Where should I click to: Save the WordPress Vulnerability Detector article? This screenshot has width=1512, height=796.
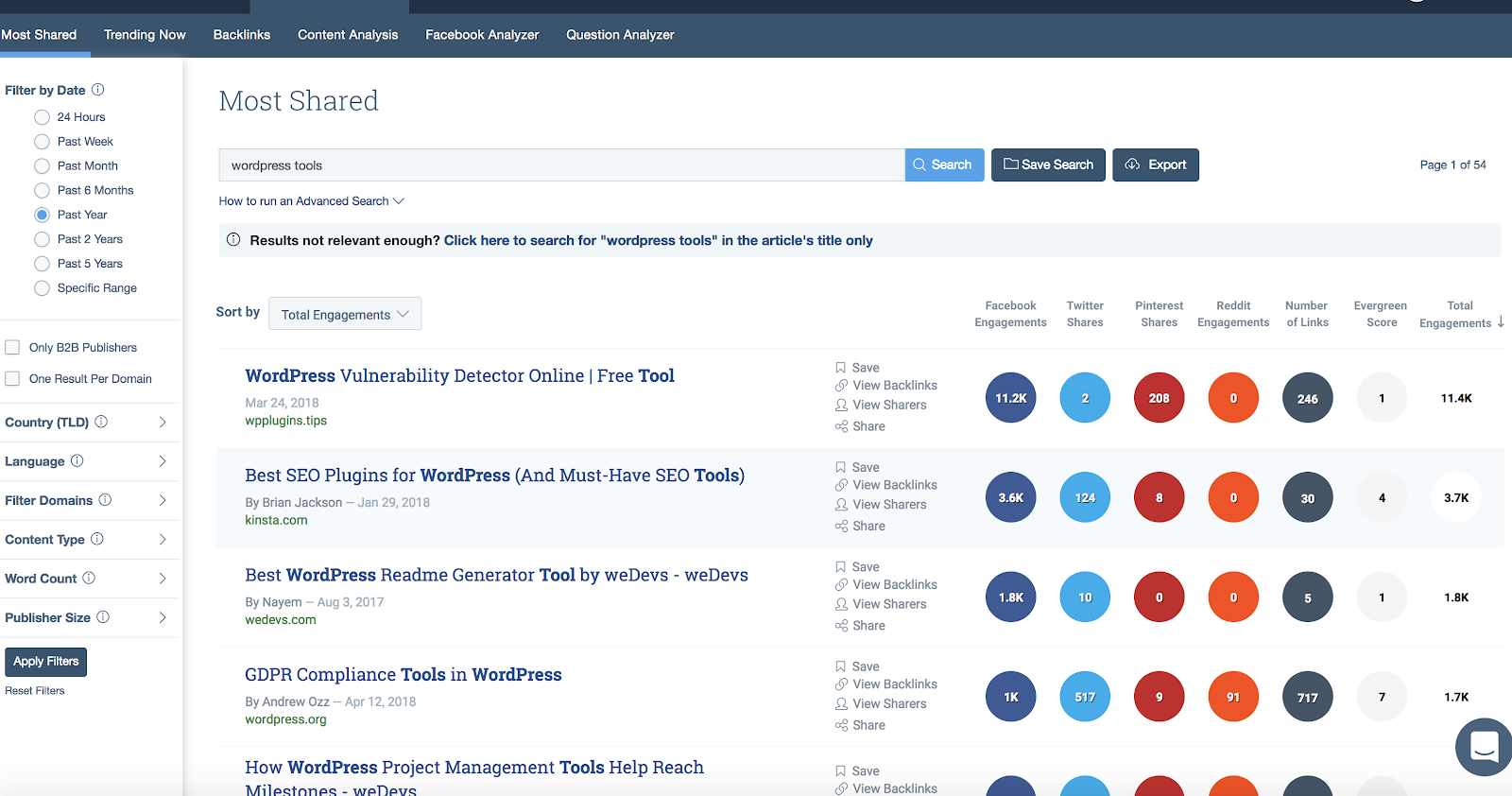pos(857,368)
